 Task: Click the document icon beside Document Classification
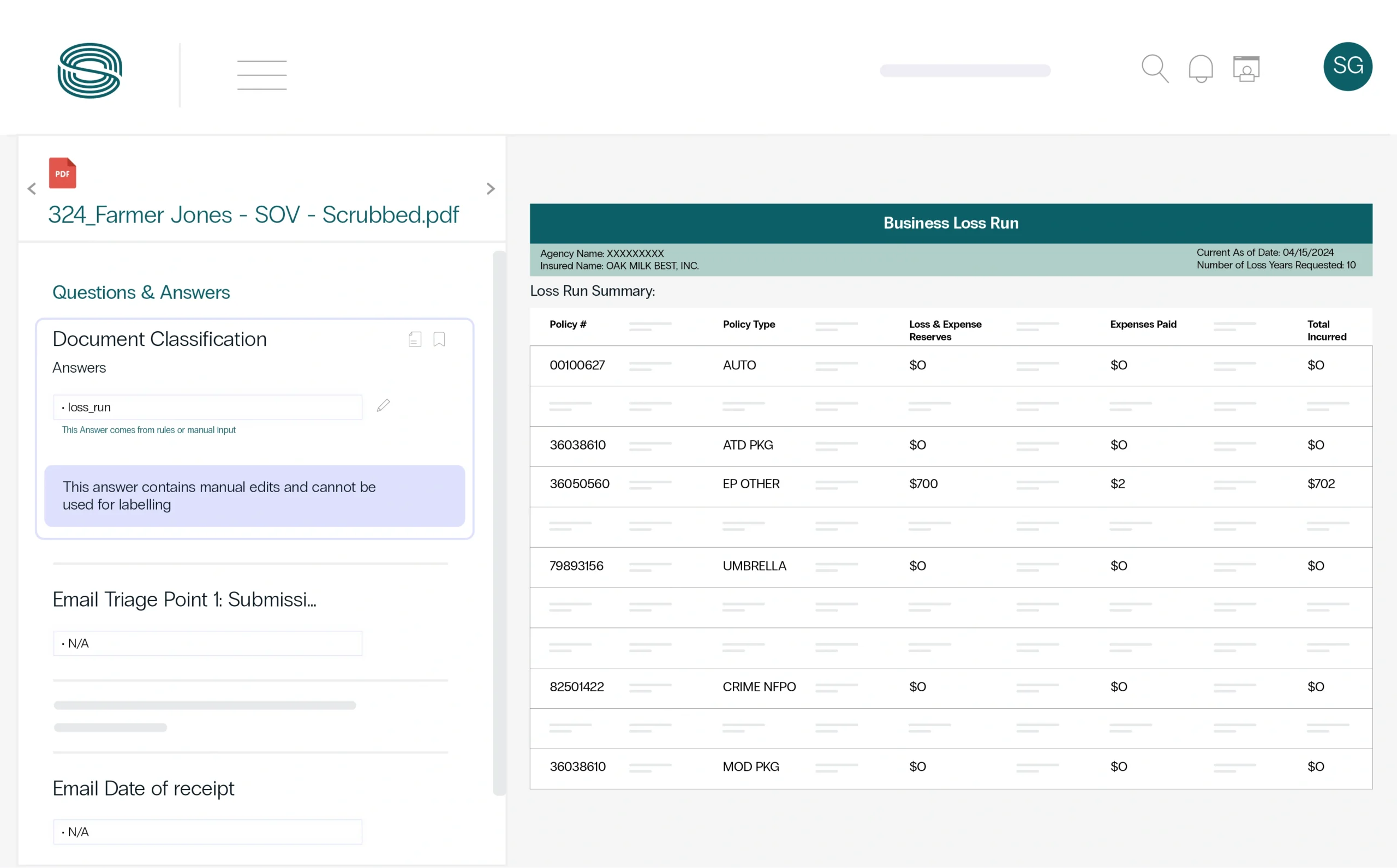415,339
